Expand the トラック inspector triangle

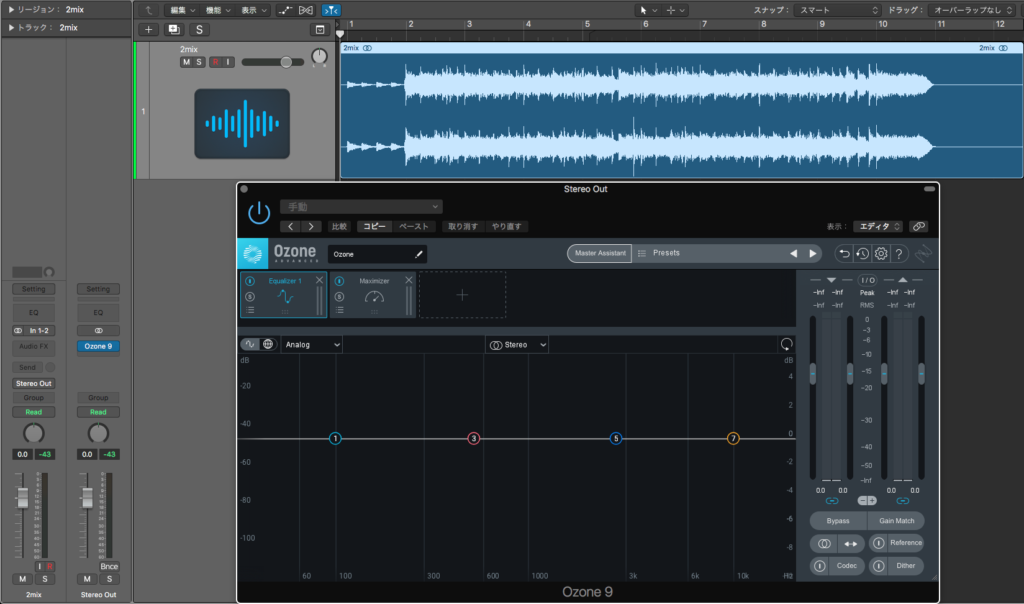point(11,27)
